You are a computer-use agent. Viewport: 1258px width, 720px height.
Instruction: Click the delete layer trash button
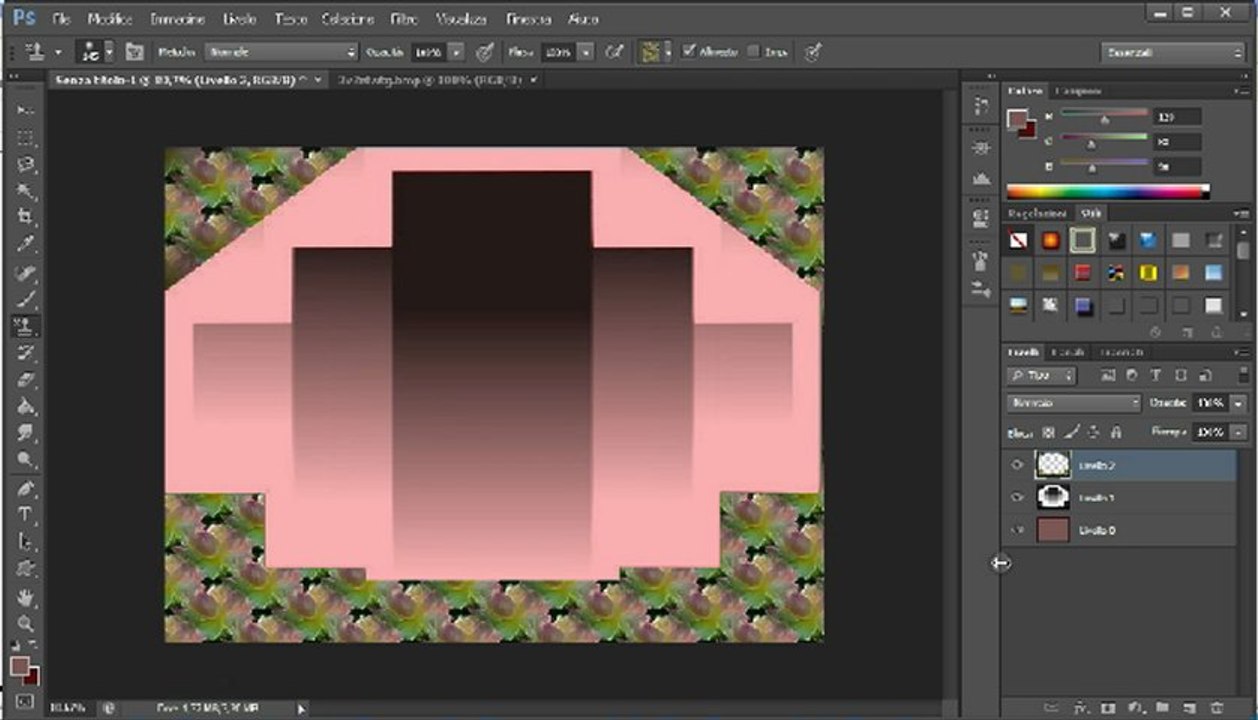pos(1217,707)
